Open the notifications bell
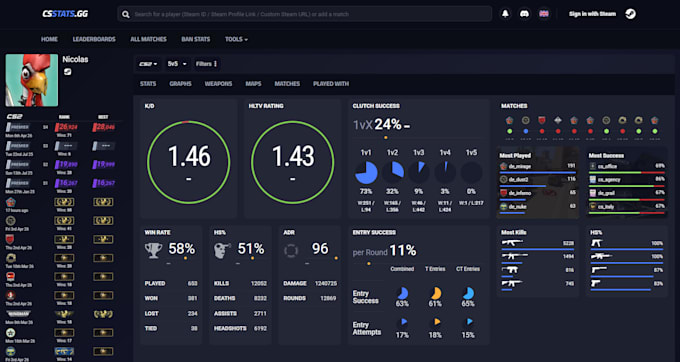Viewport: 680px width, 362px height. pyautogui.click(x=505, y=14)
